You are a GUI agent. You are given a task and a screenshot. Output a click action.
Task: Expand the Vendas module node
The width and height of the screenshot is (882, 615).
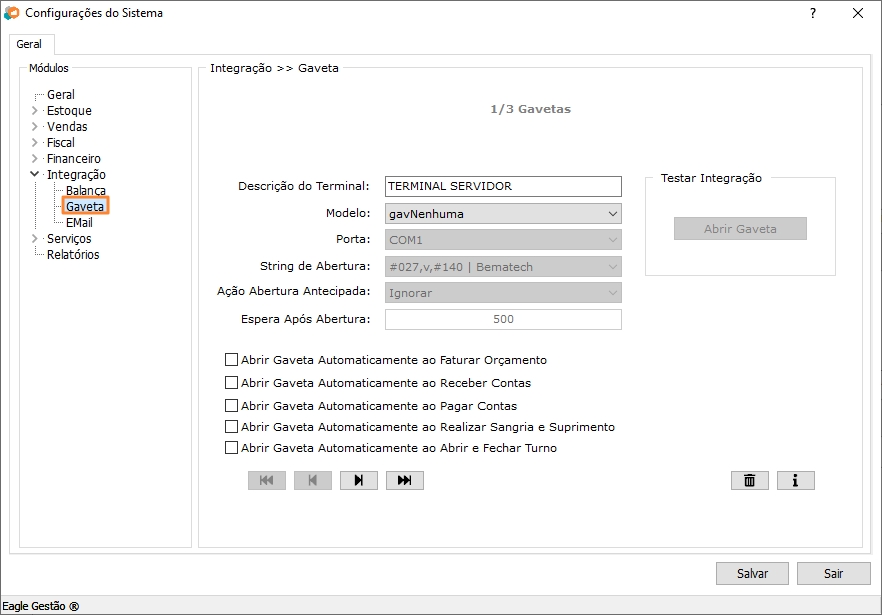(x=35, y=127)
